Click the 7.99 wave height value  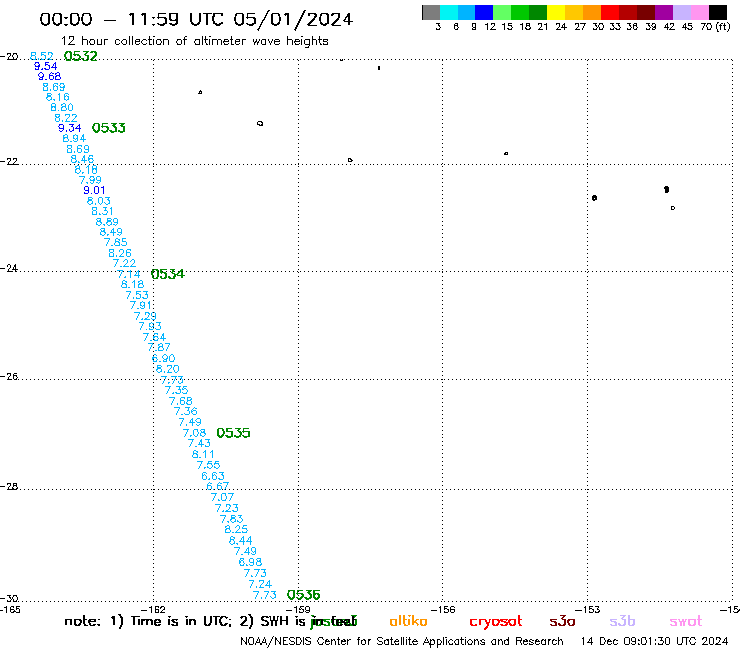[90, 180]
